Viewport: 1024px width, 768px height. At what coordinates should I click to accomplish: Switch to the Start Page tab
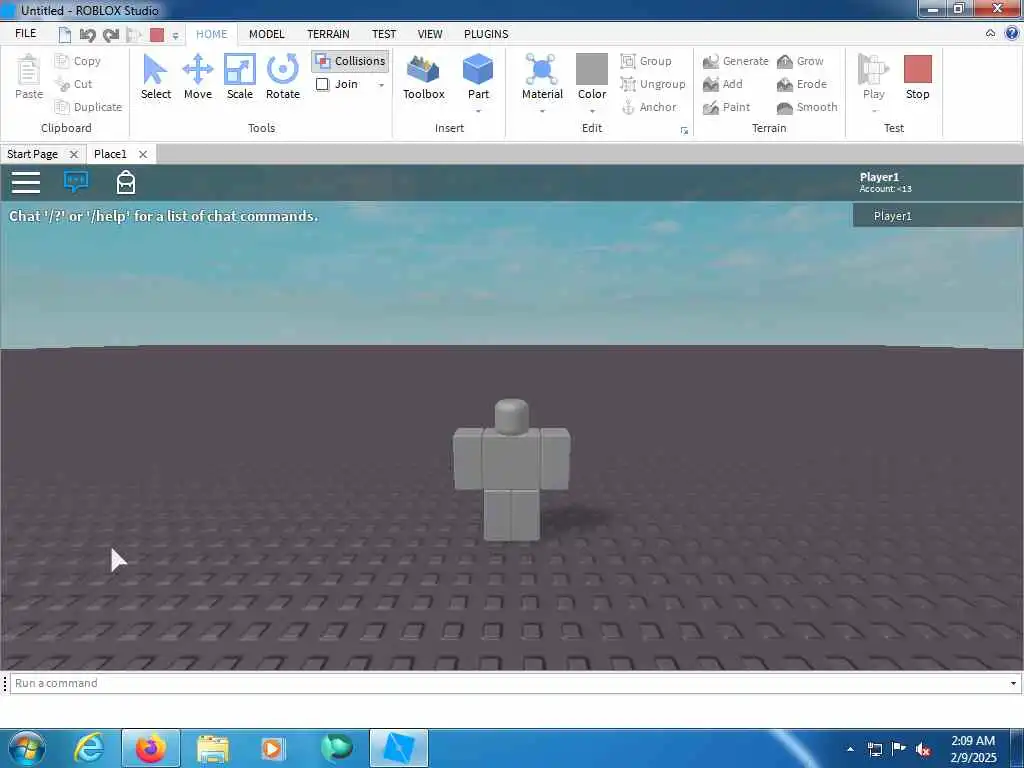coord(33,154)
